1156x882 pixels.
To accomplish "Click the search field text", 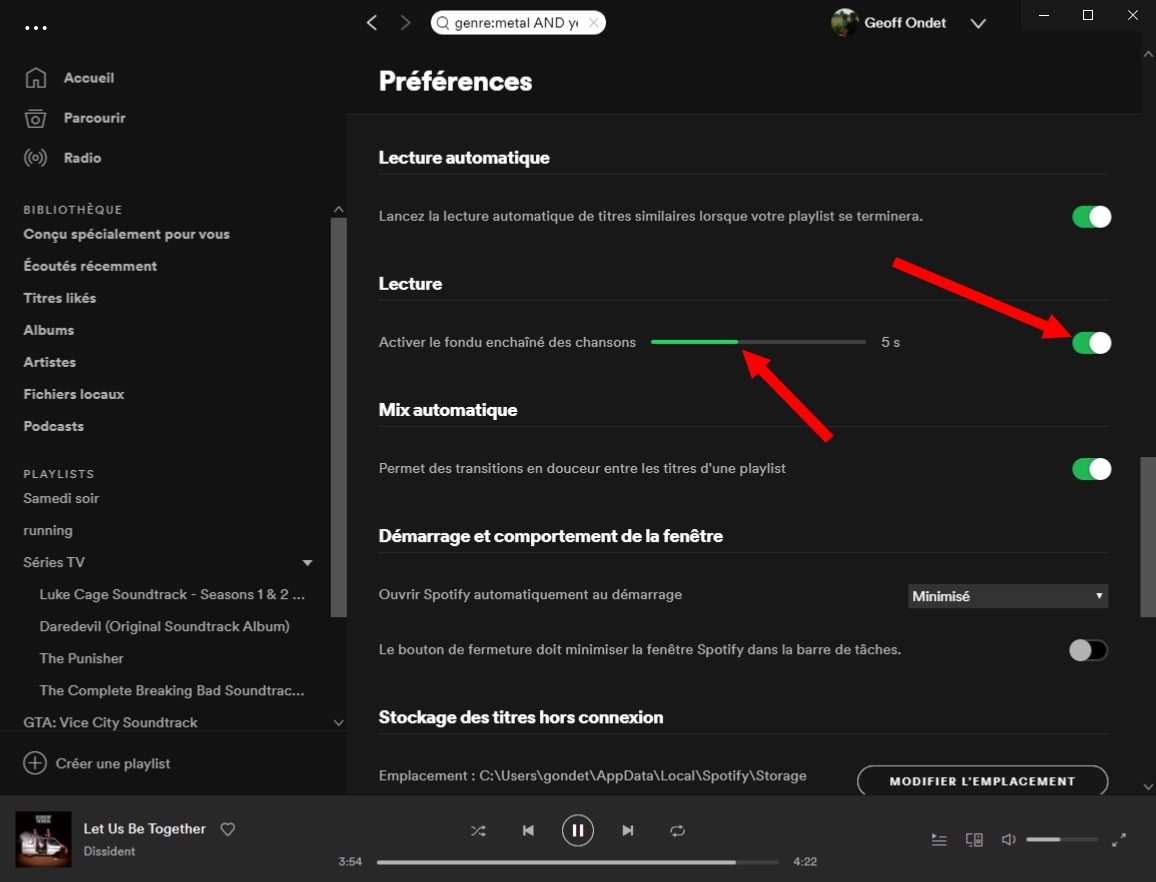I will click(x=515, y=23).
